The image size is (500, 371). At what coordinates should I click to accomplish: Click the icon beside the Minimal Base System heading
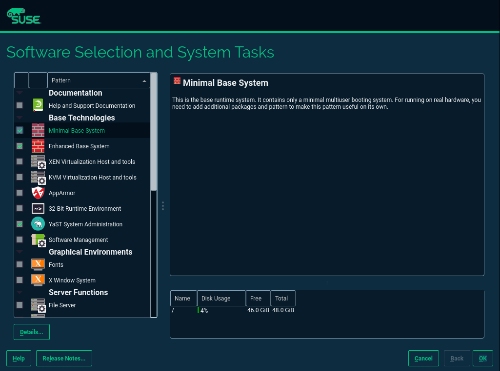pos(177,81)
